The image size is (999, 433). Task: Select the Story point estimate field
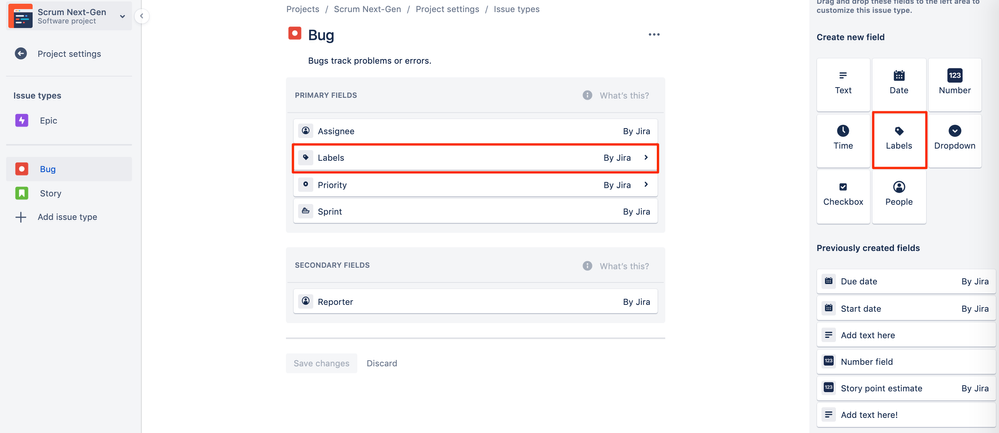click(x=906, y=388)
